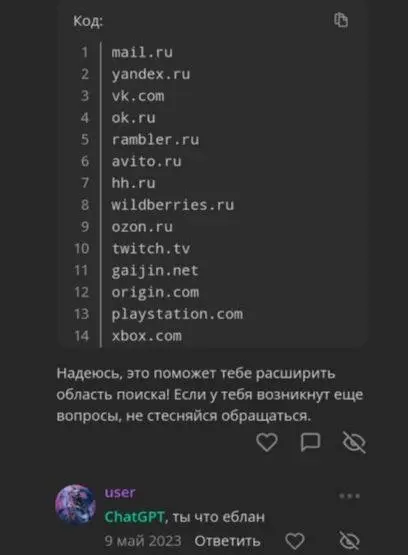Open the three-dots menu on user's comment
408x555 pixels.
(x=350, y=496)
